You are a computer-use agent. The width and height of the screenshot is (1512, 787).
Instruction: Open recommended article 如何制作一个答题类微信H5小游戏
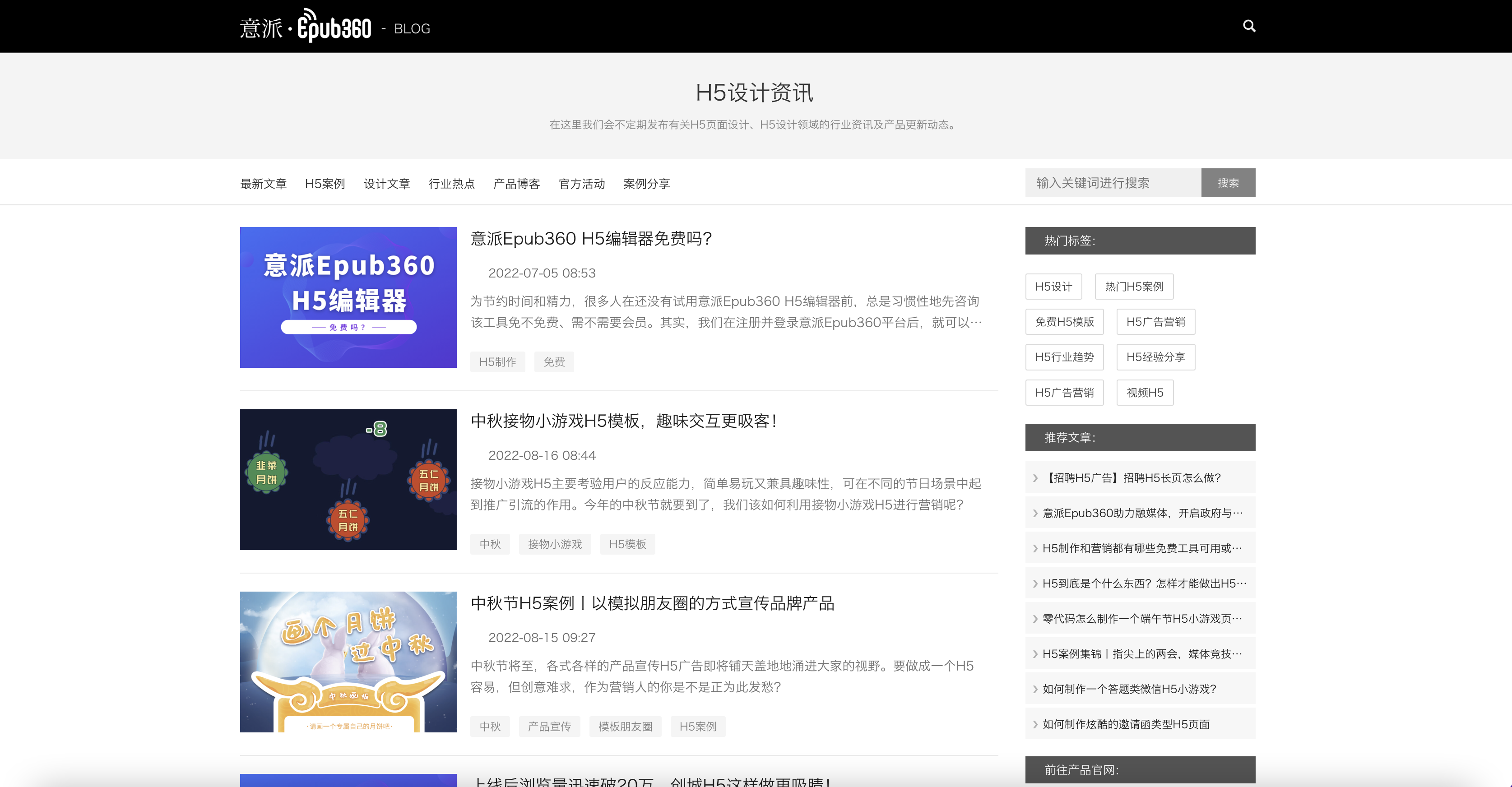pos(1129,689)
